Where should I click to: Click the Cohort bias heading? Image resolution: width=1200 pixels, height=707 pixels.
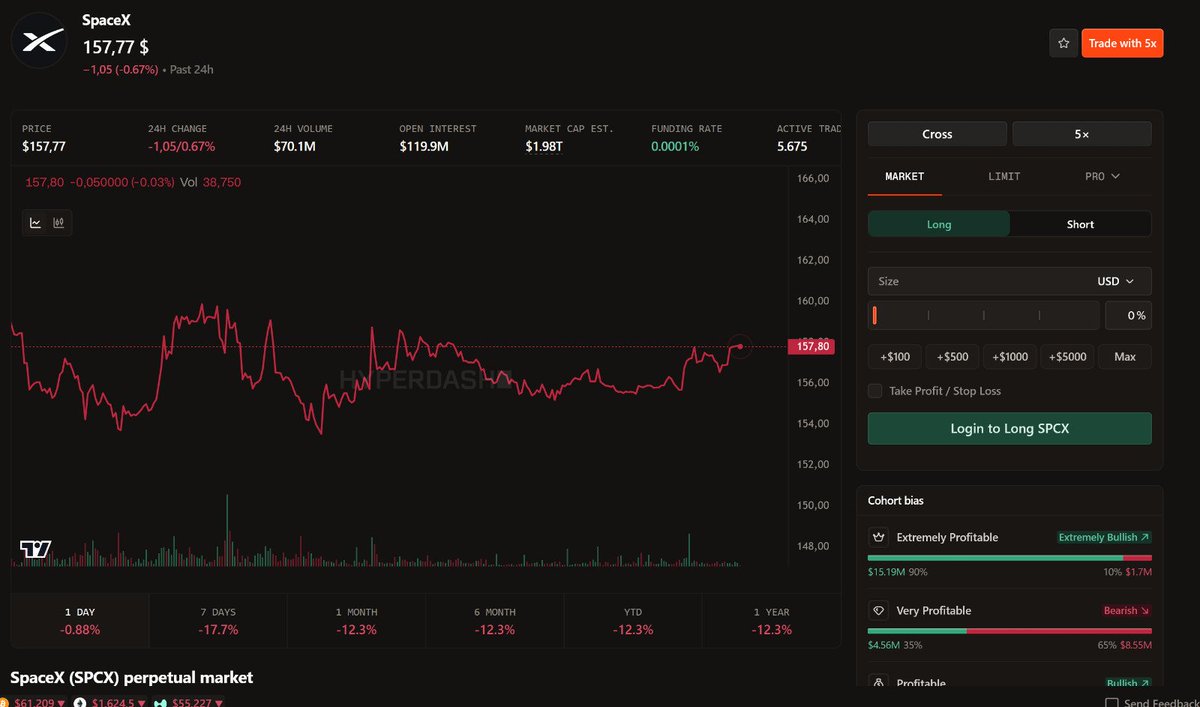pos(896,500)
